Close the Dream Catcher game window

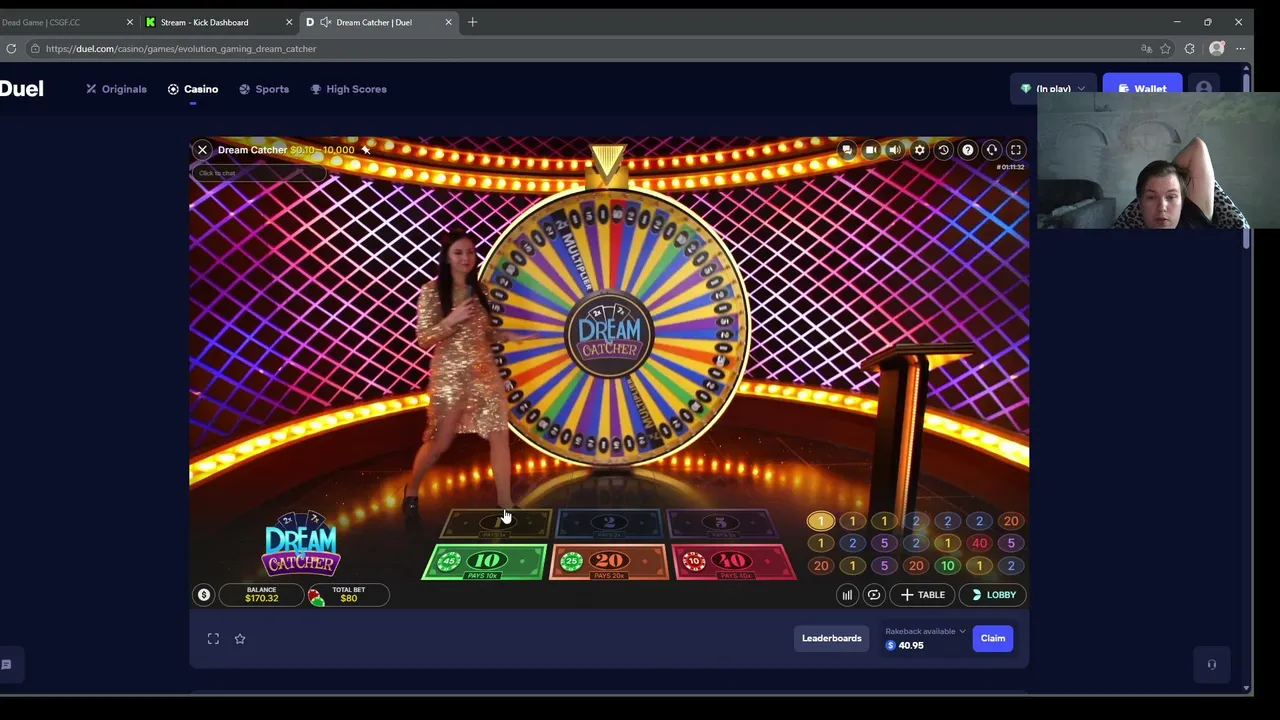click(x=202, y=150)
